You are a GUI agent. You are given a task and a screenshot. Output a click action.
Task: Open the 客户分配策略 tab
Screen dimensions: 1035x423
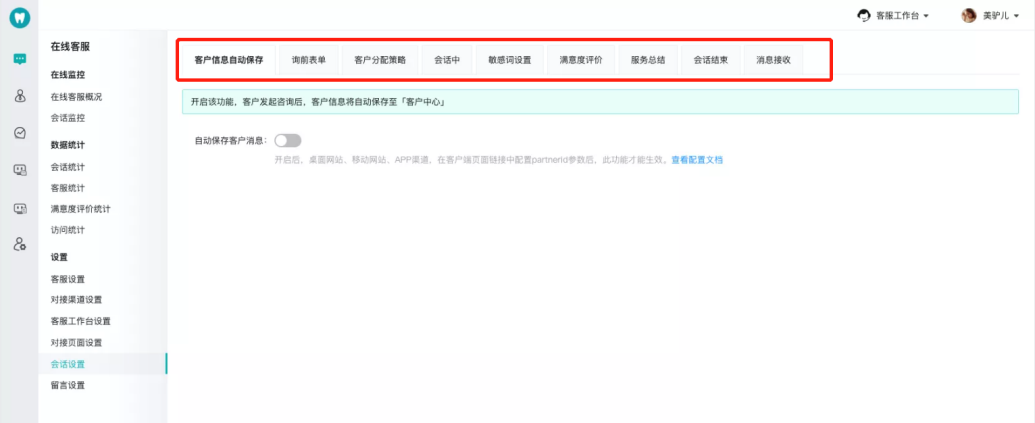pyautogui.click(x=380, y=60)
